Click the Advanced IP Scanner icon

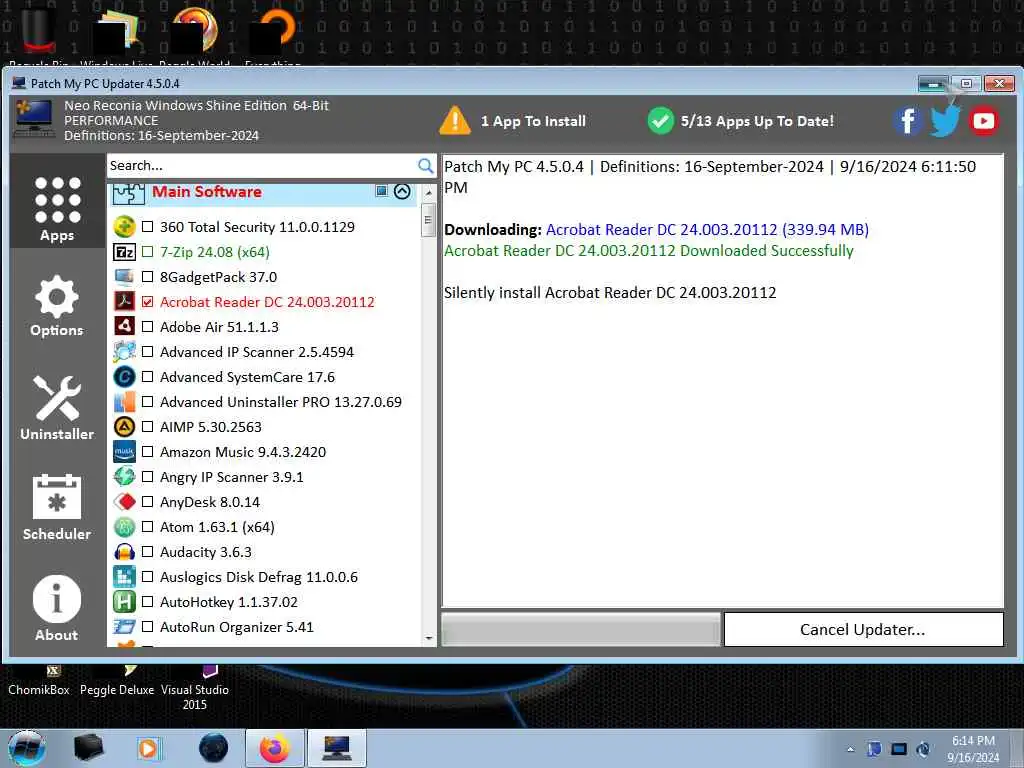(124, 352)
